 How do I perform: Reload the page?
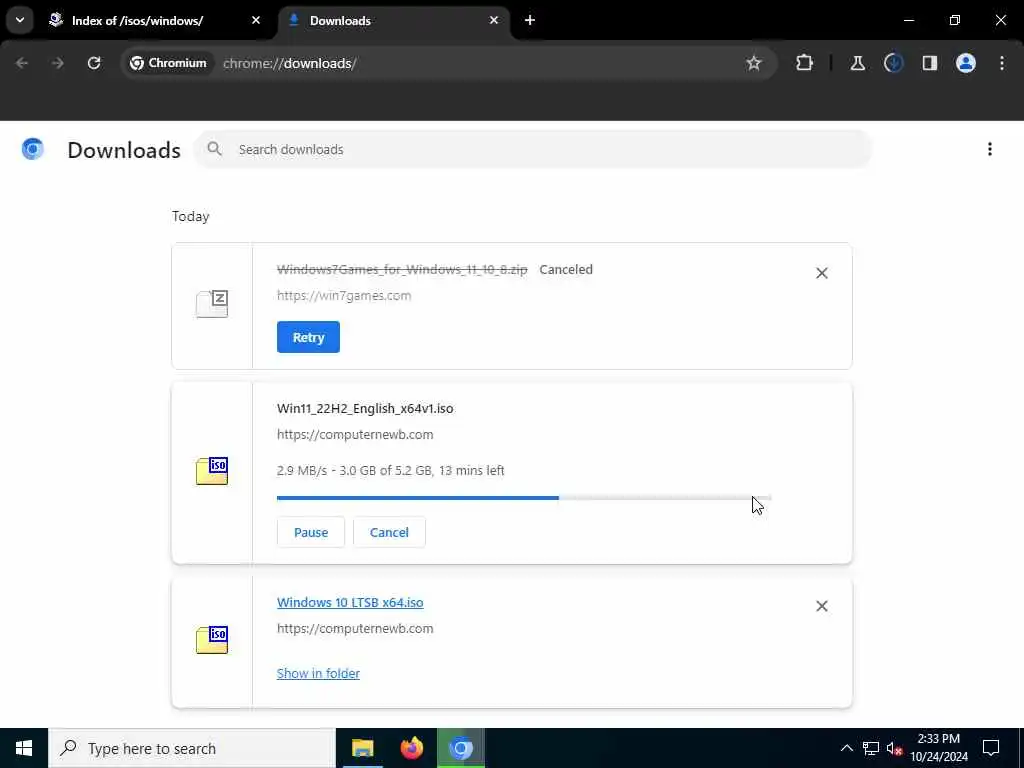[x=94, y=63]
